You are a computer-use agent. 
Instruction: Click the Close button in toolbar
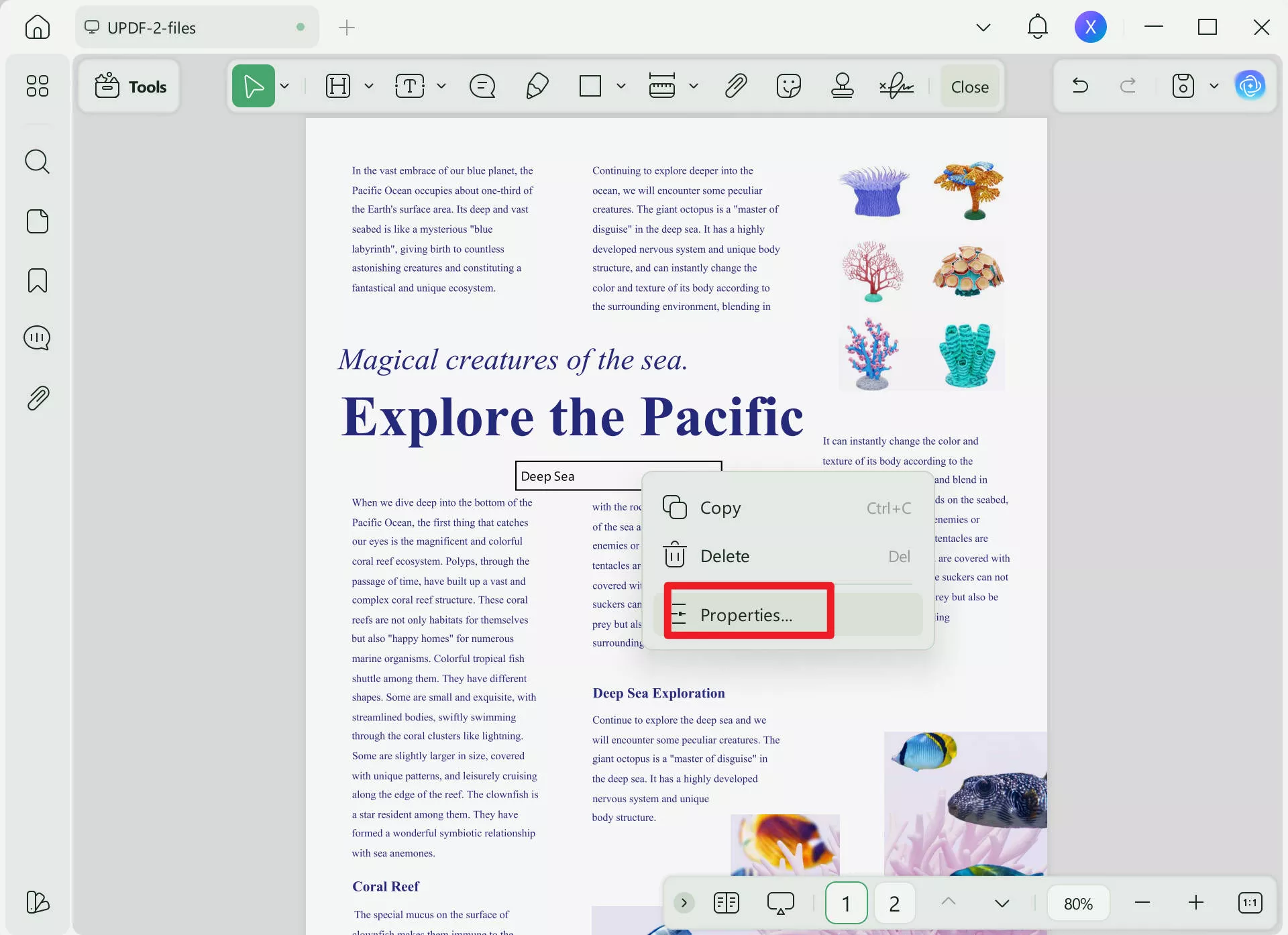pyautogui.click(x=969, y=87)
